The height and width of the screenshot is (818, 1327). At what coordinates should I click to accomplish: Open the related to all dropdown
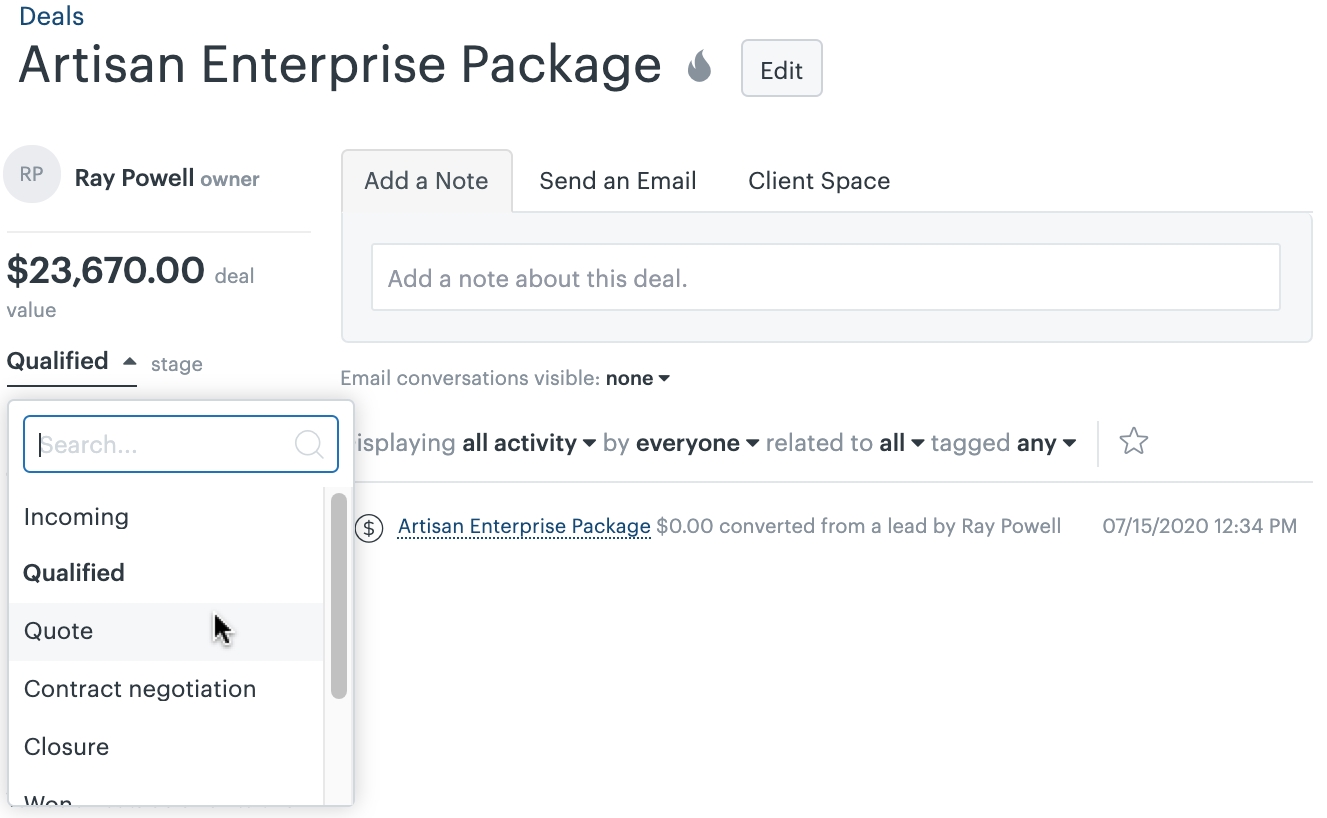[901, 443]
